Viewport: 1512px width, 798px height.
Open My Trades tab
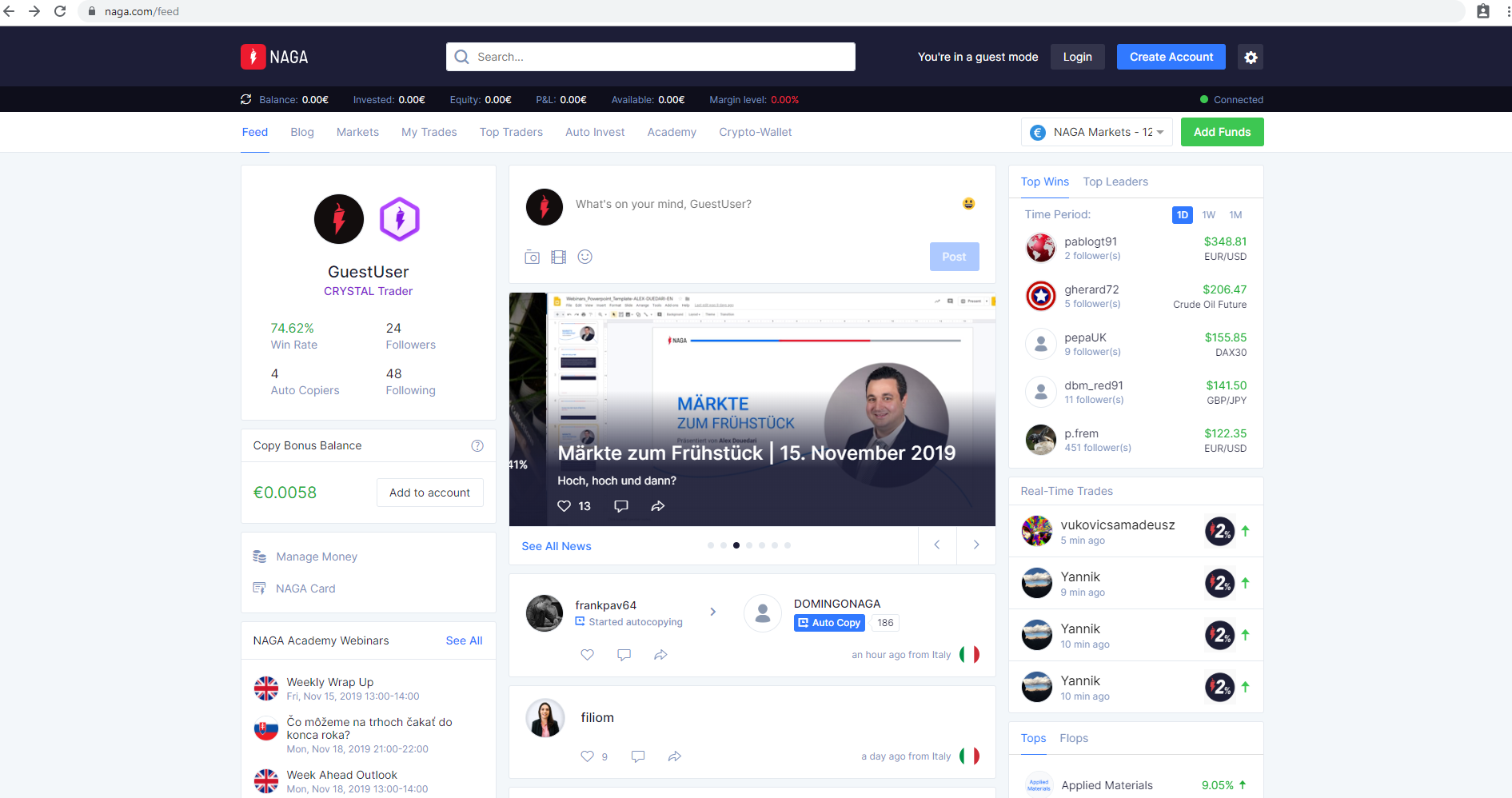pos(429,132)
